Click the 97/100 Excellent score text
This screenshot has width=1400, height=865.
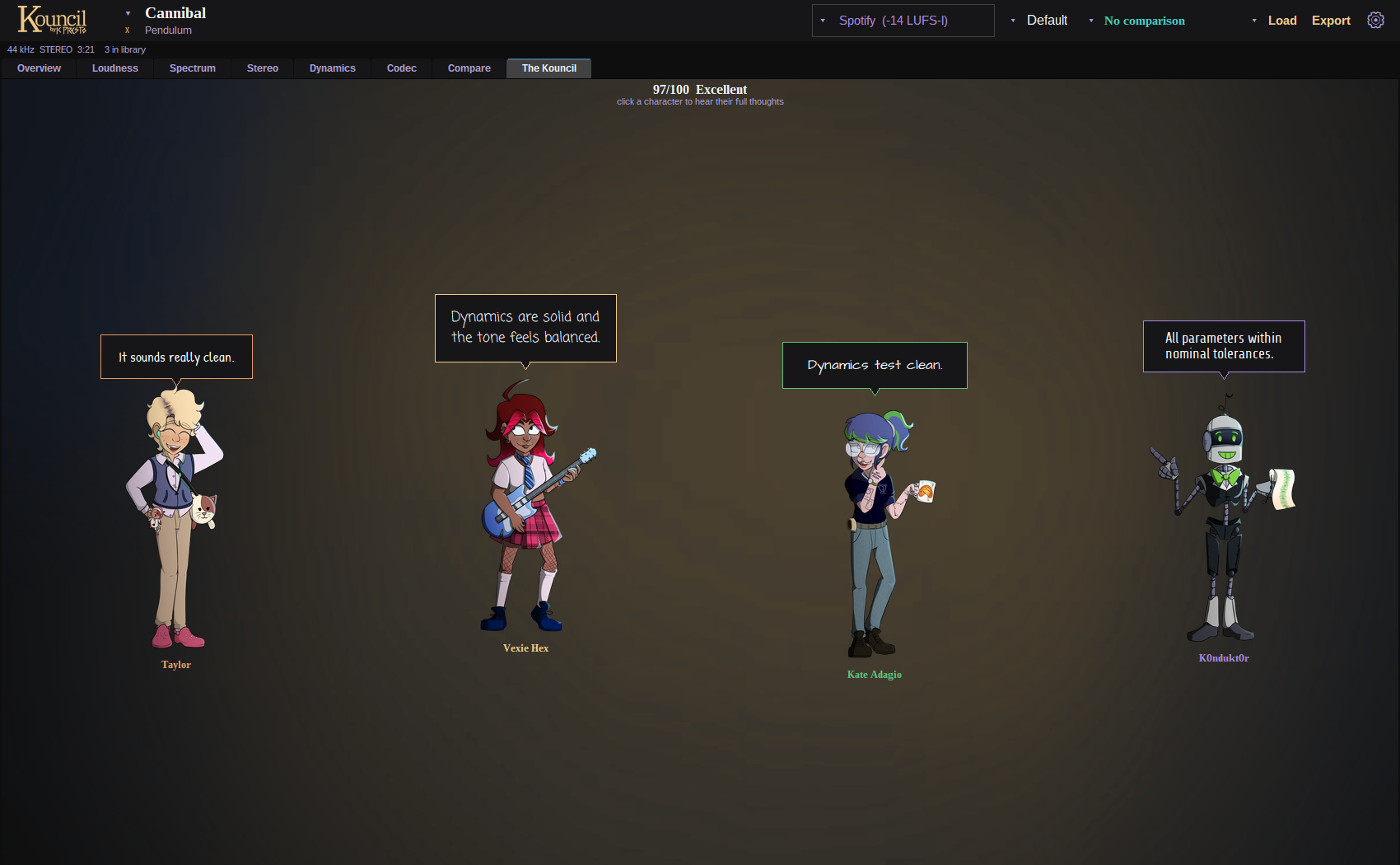(700, 89)
